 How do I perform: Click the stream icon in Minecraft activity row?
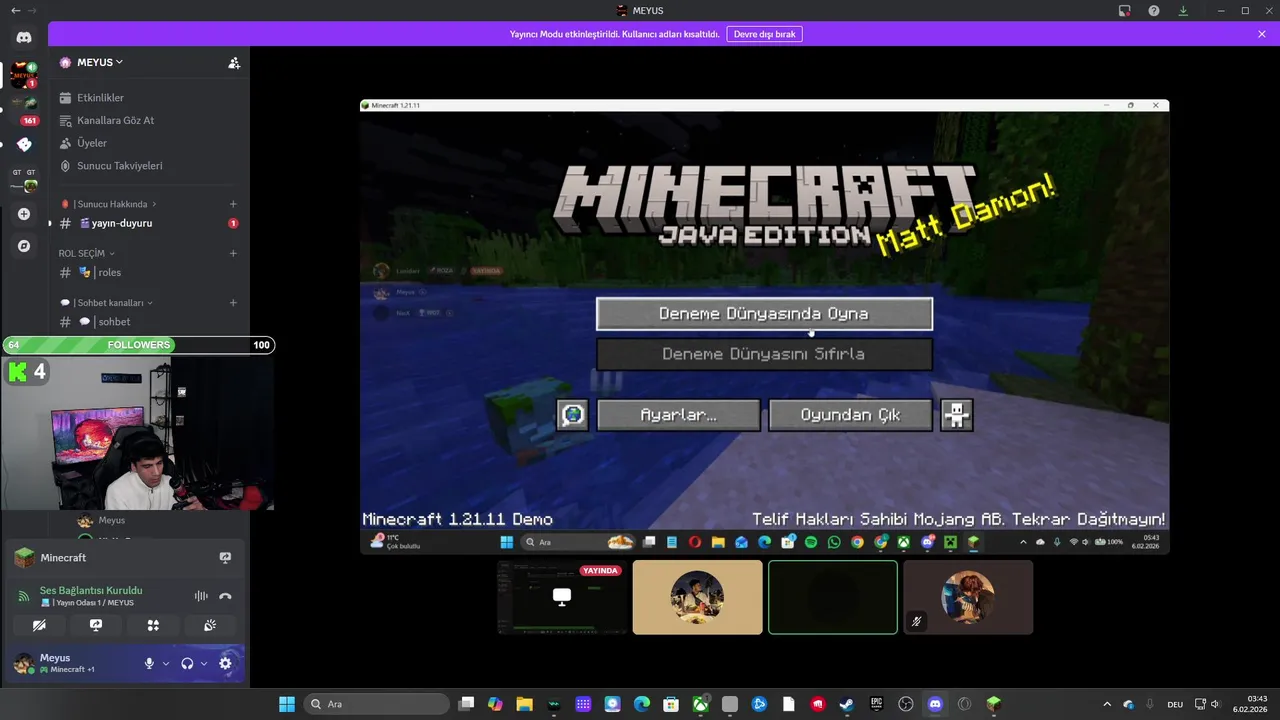coord(225,557)
